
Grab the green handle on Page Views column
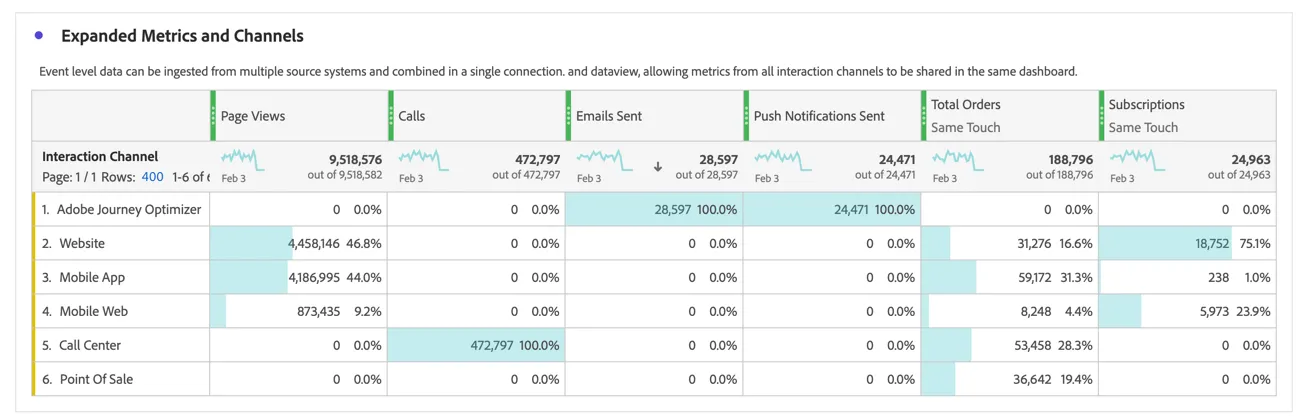[x=213, y=116]
